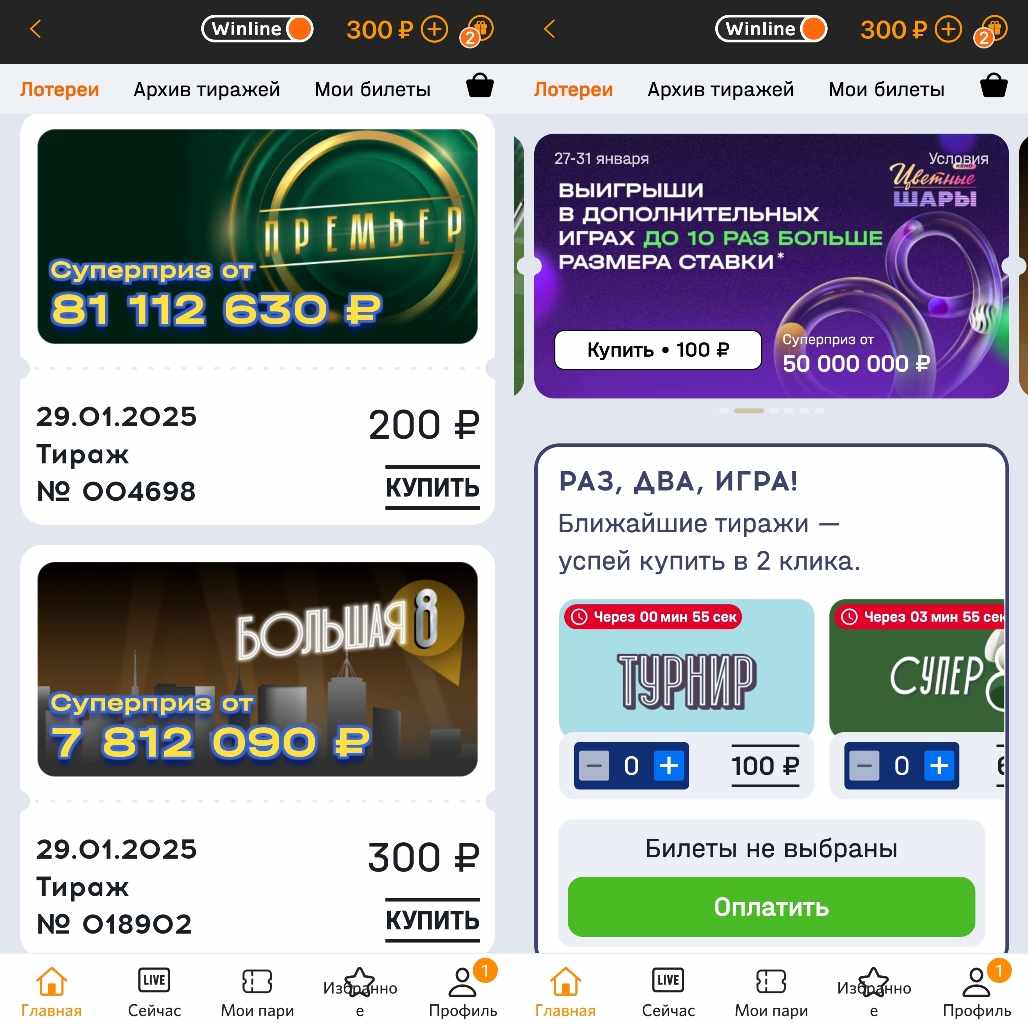Tap the back arrow in left screen
The width and height of the screenshot is (1028, 1024).
pyautogui.click(x=35, y=29)
